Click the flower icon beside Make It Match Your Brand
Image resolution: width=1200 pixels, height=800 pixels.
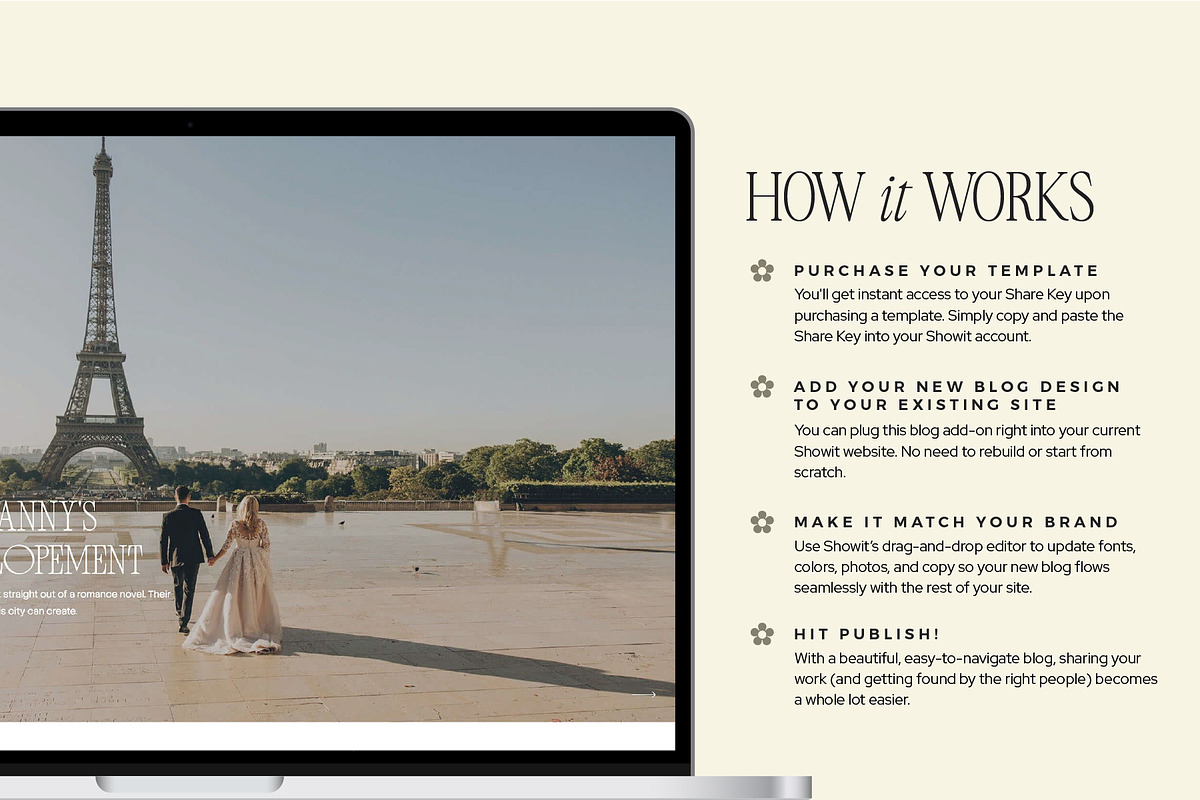762,522
